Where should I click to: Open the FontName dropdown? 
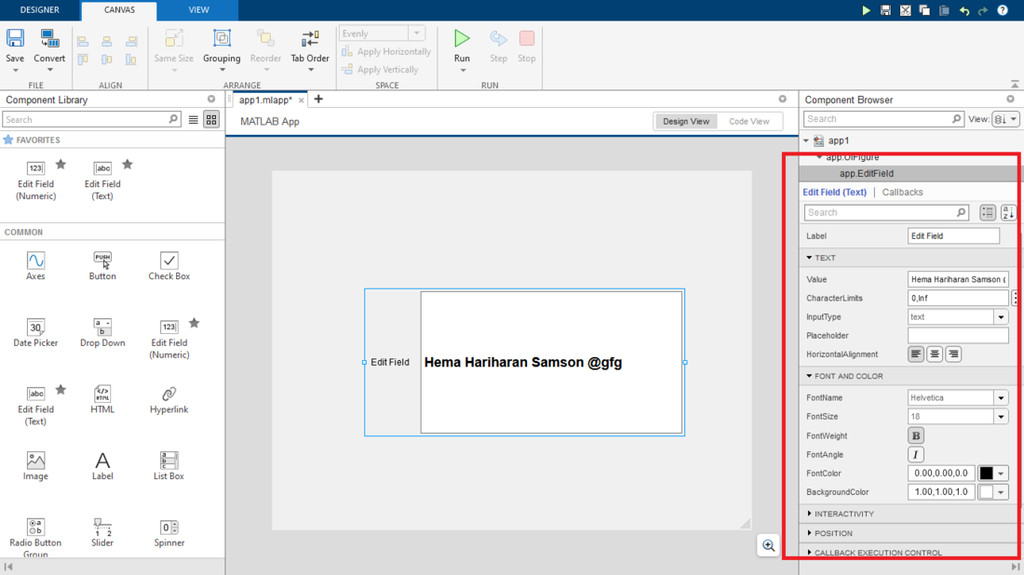(x=1001, y=398)
